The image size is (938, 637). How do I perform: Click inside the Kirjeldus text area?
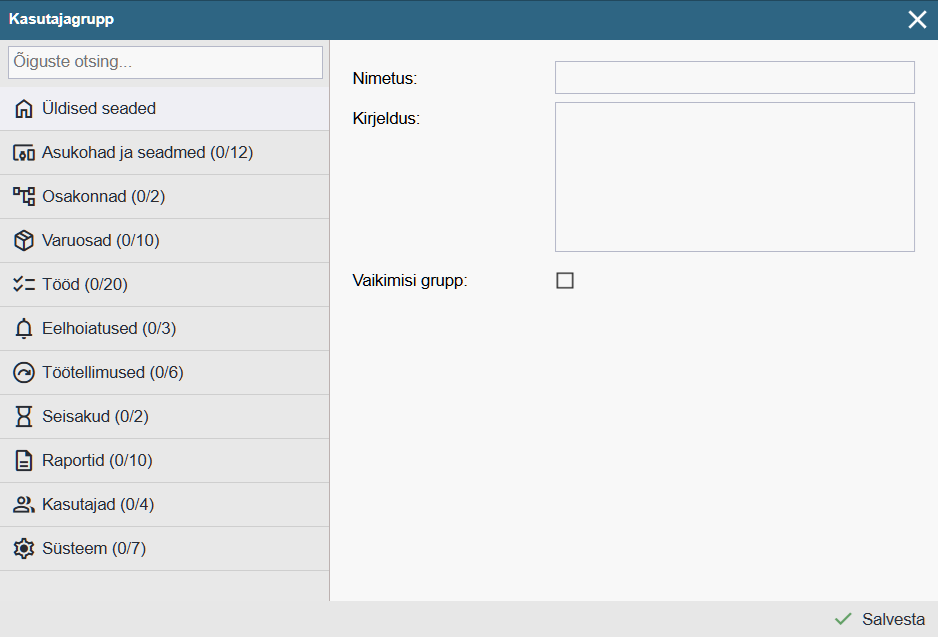734,177
